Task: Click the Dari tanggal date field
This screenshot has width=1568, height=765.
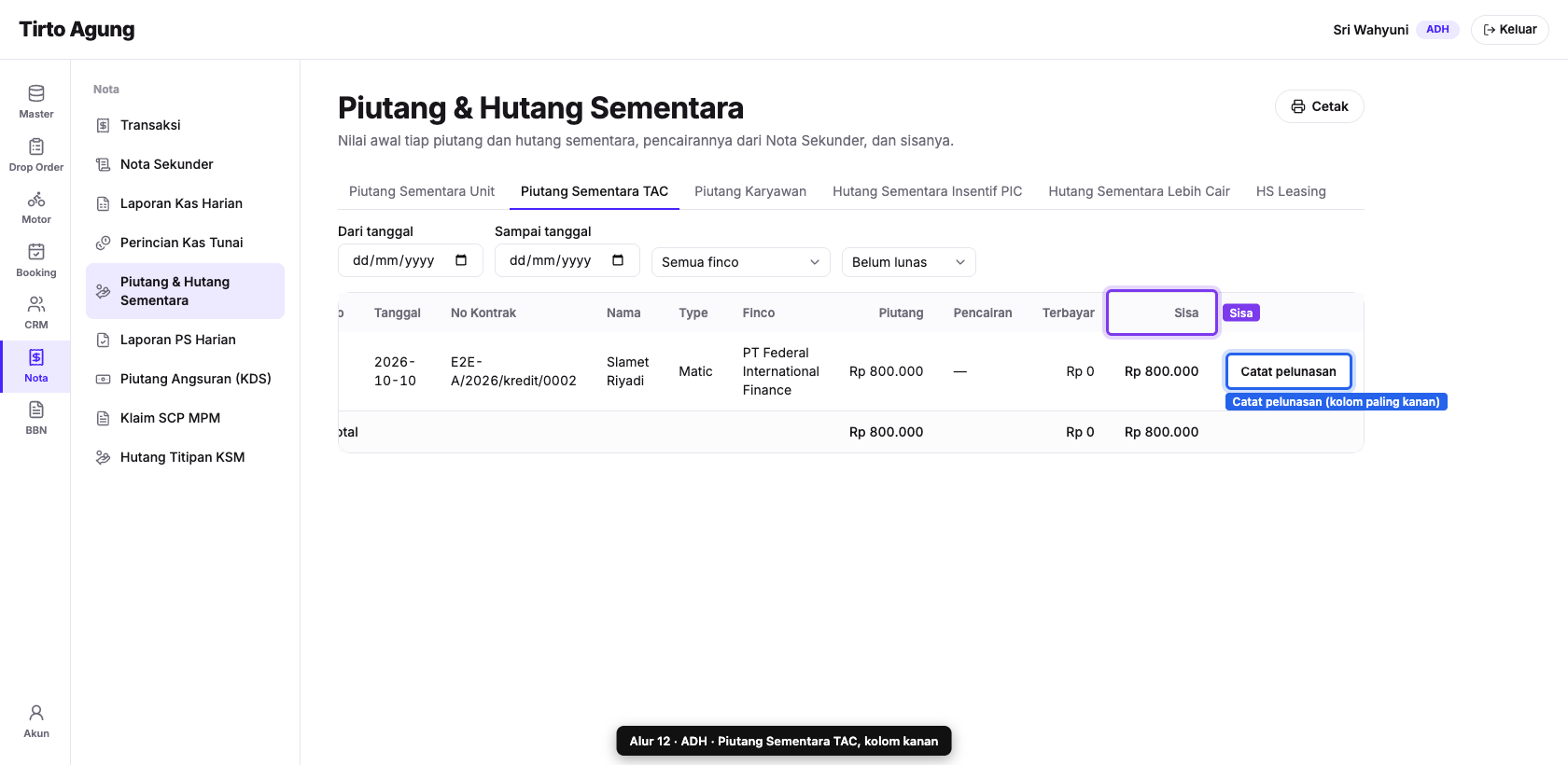Action: point(411,260)
